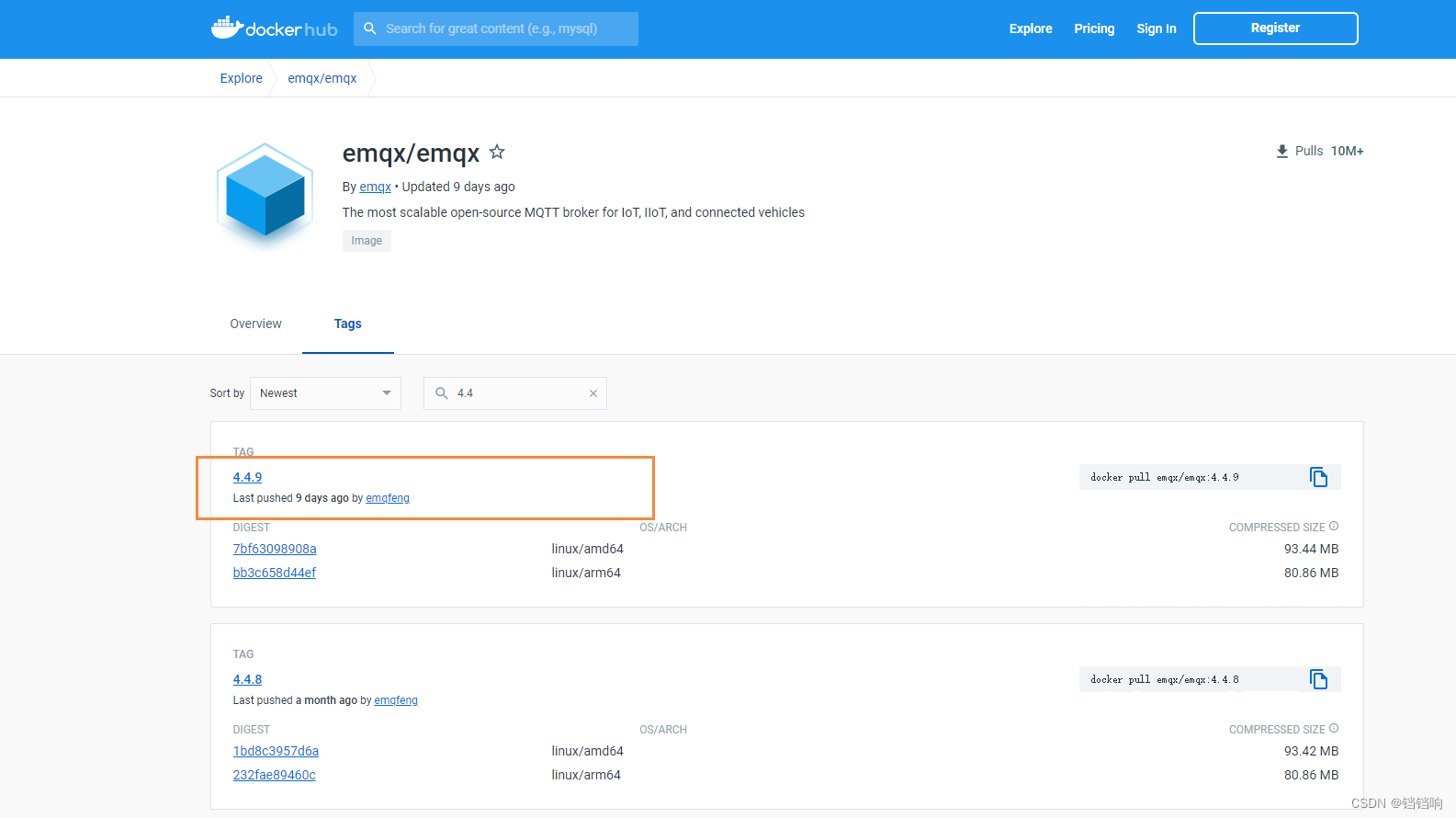This screenshot has width=1456, height=818.
Task: Click the emqx/emqx cube logo image
Action: (265, 196)
